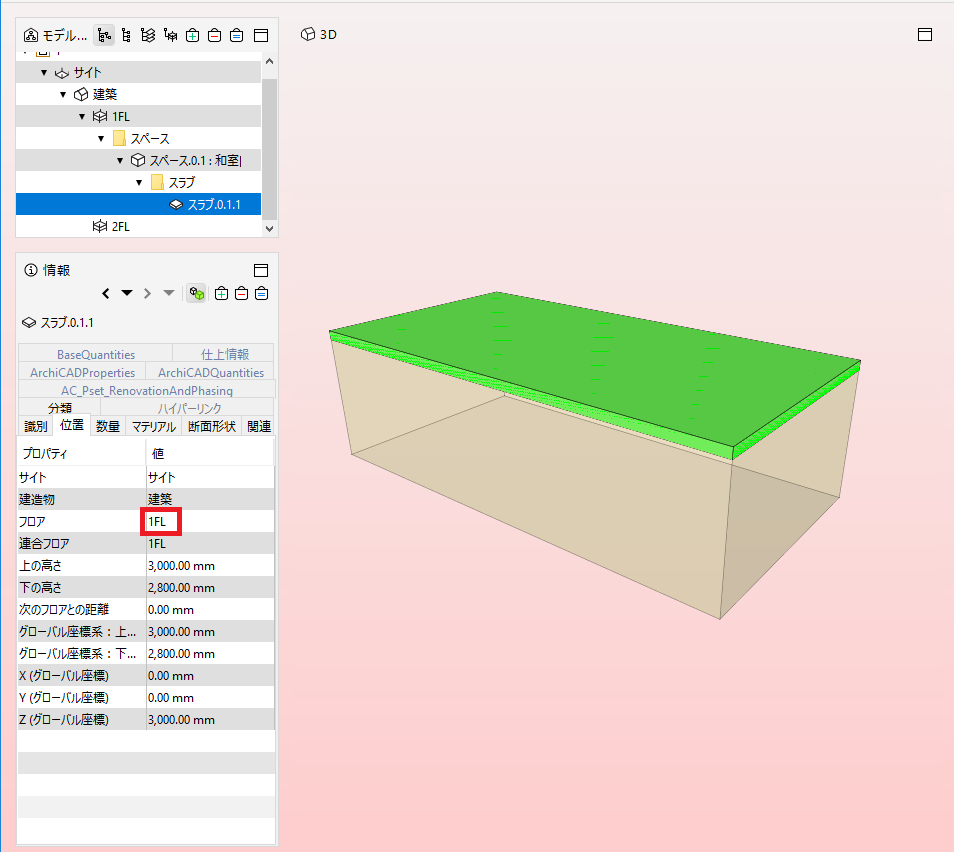Click the flat list tree view icon
Image resolution: width=954 pixels, height=852 pixels.
[x=126, y=35]
